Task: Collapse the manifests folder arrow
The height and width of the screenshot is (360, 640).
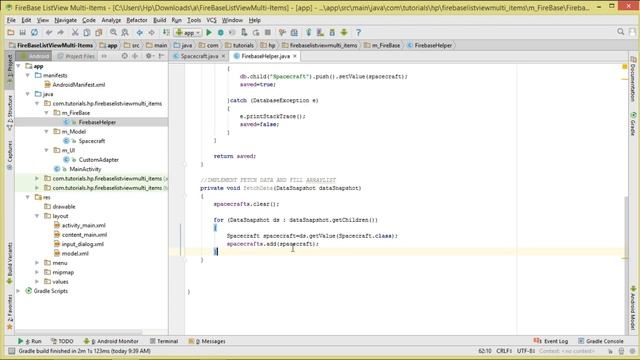Action: 28,75
